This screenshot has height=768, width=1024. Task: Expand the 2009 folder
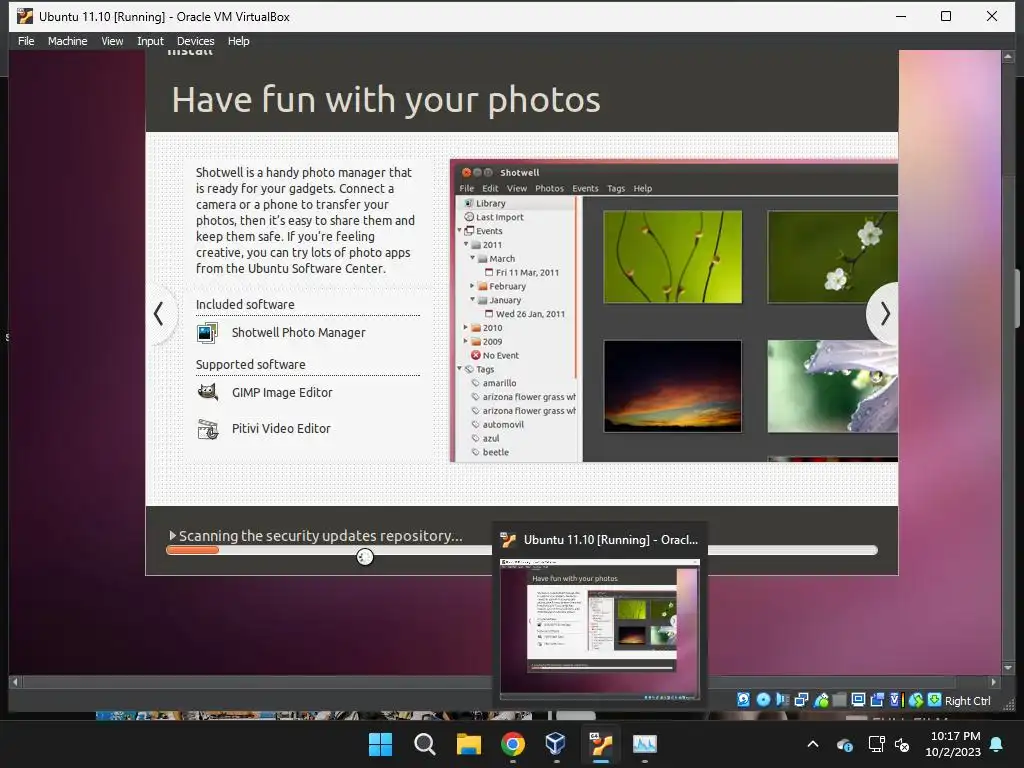[x=466, y=341]
